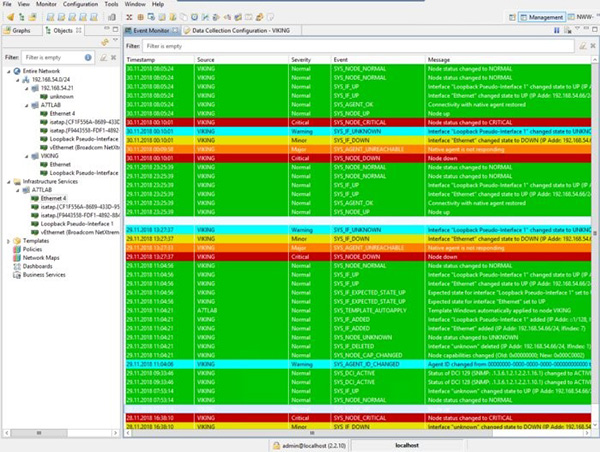Close the Objects panel filter bar
The width and height of the screenshot is (600, 452).
tap(114, 57)
